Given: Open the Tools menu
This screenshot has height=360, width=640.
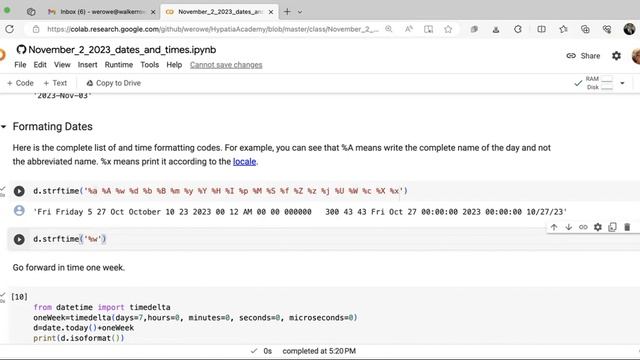Looking at the screenshot, I should 149,65.
